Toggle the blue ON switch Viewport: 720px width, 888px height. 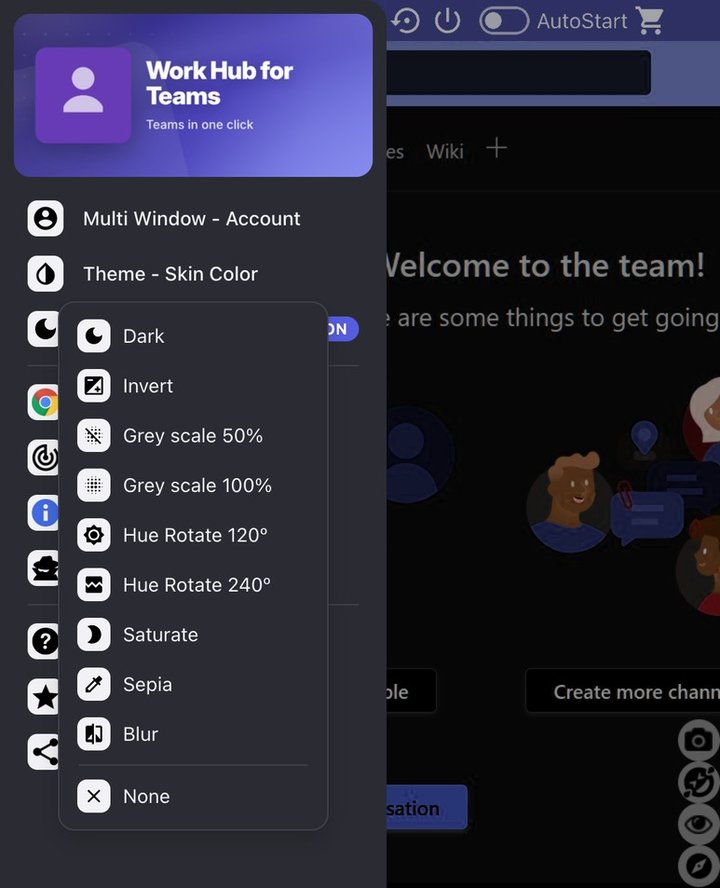tap(342, 329)
